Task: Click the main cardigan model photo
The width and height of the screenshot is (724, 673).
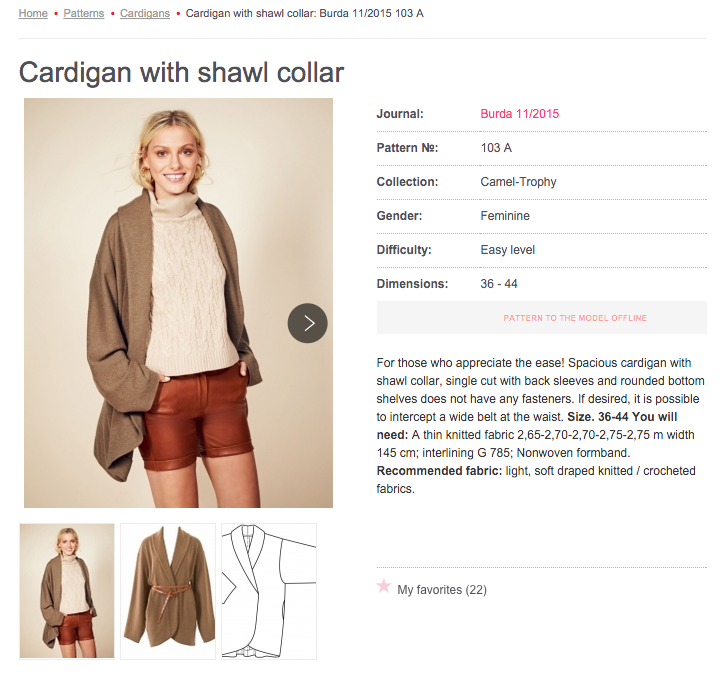Action: coord(178,303)
